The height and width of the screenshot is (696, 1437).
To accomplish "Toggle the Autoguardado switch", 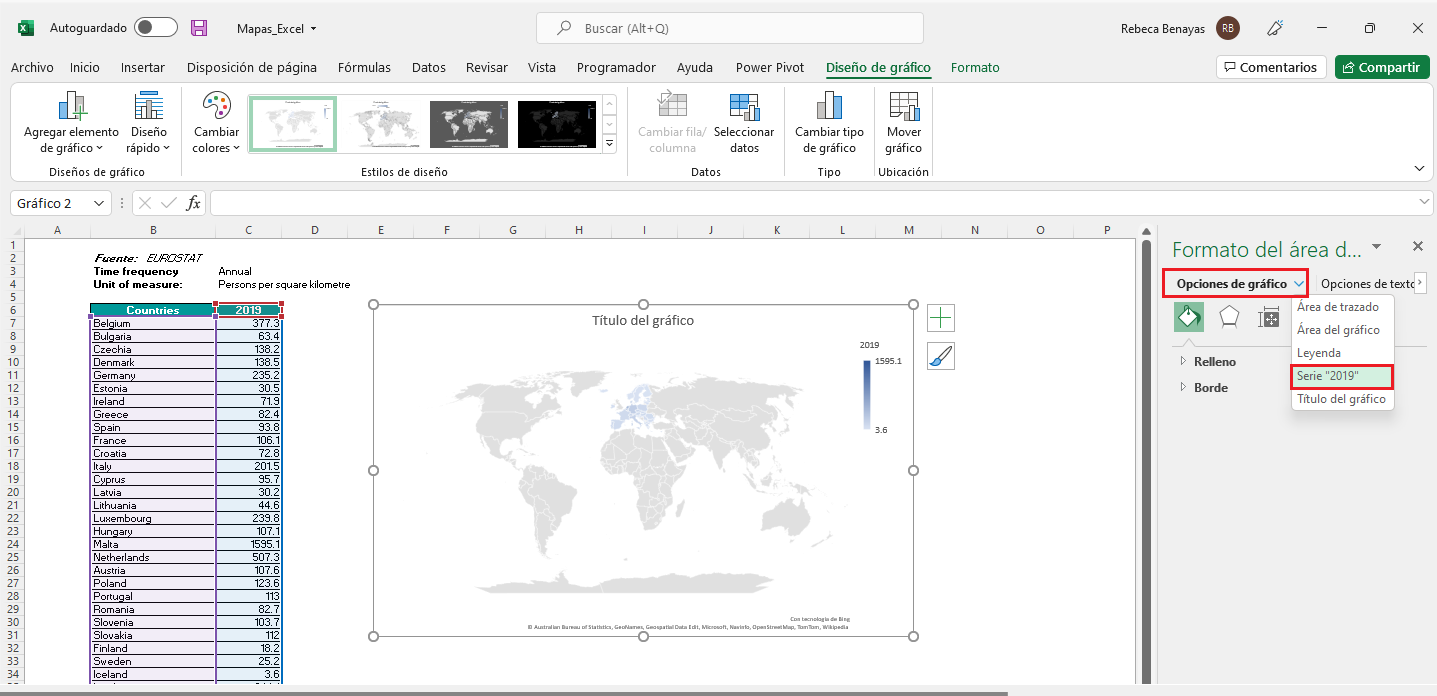I will pyautogui.click(x=156, y=28).
